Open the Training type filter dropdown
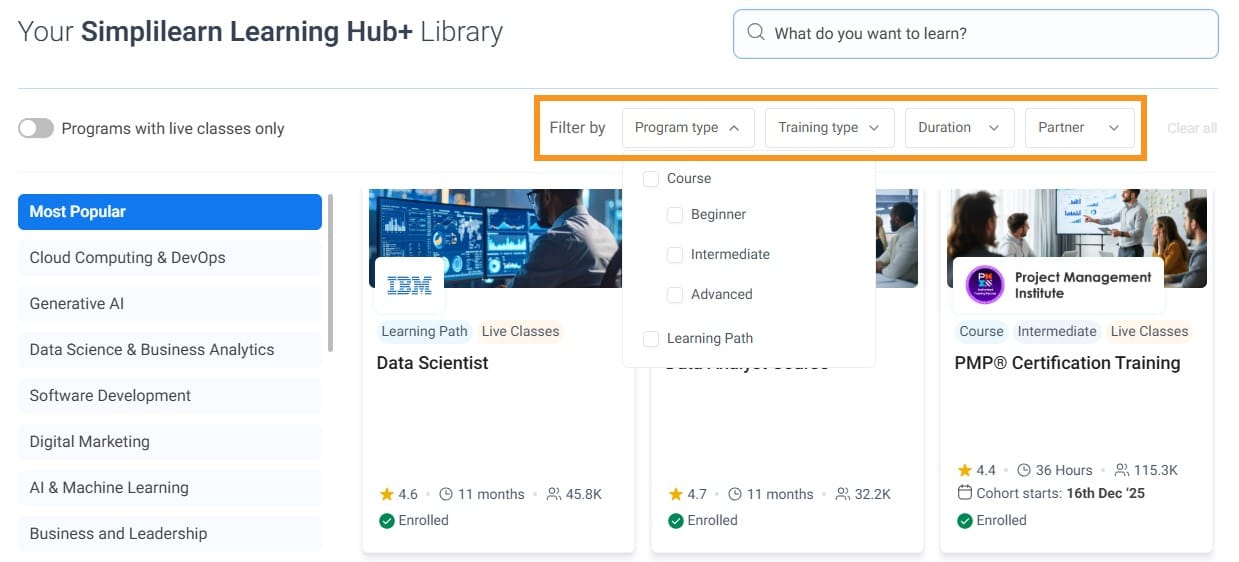This screenshot has width=1239, height=562. point(828,128)
